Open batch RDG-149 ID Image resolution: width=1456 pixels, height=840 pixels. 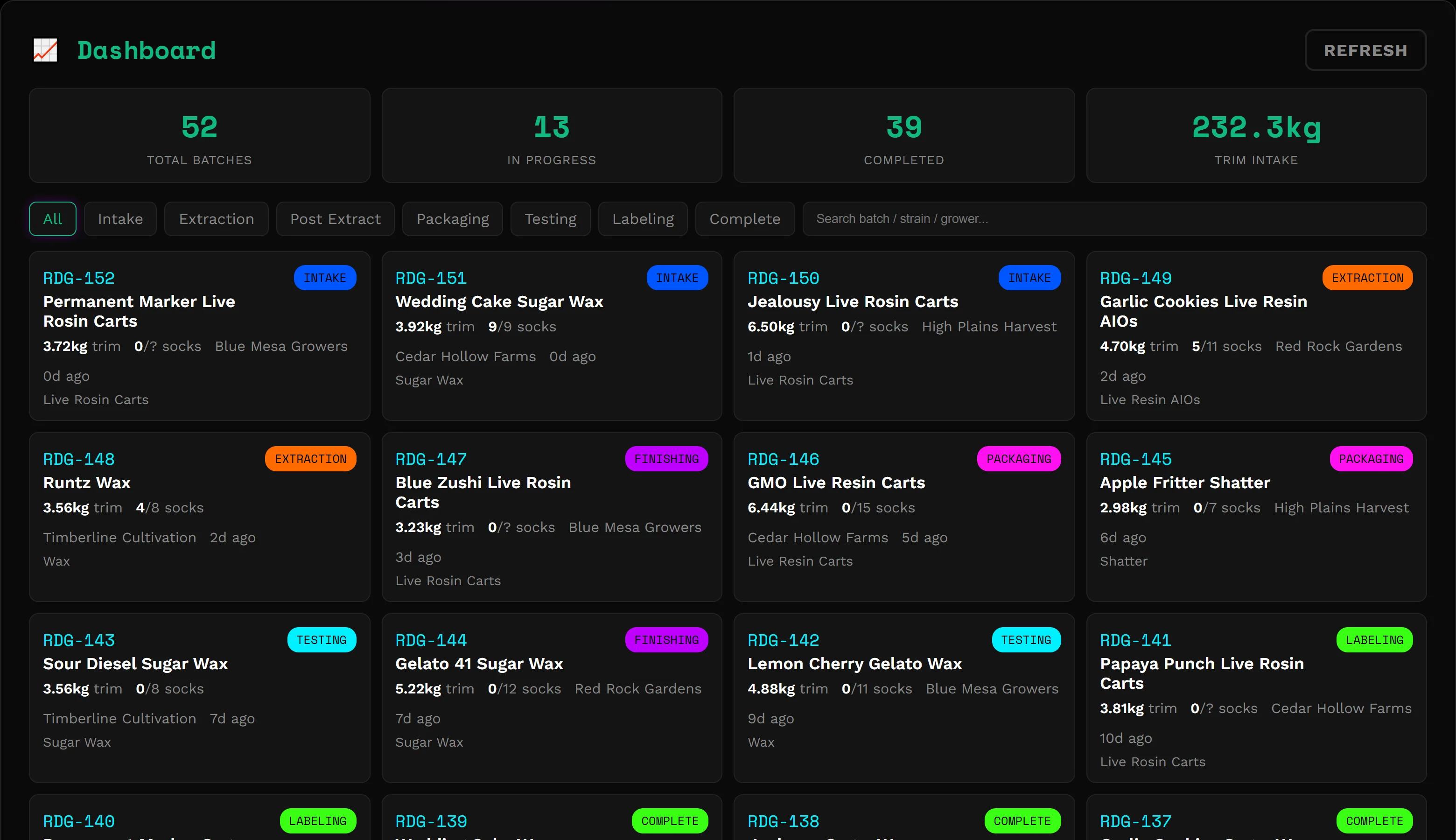coord(1136,278)
